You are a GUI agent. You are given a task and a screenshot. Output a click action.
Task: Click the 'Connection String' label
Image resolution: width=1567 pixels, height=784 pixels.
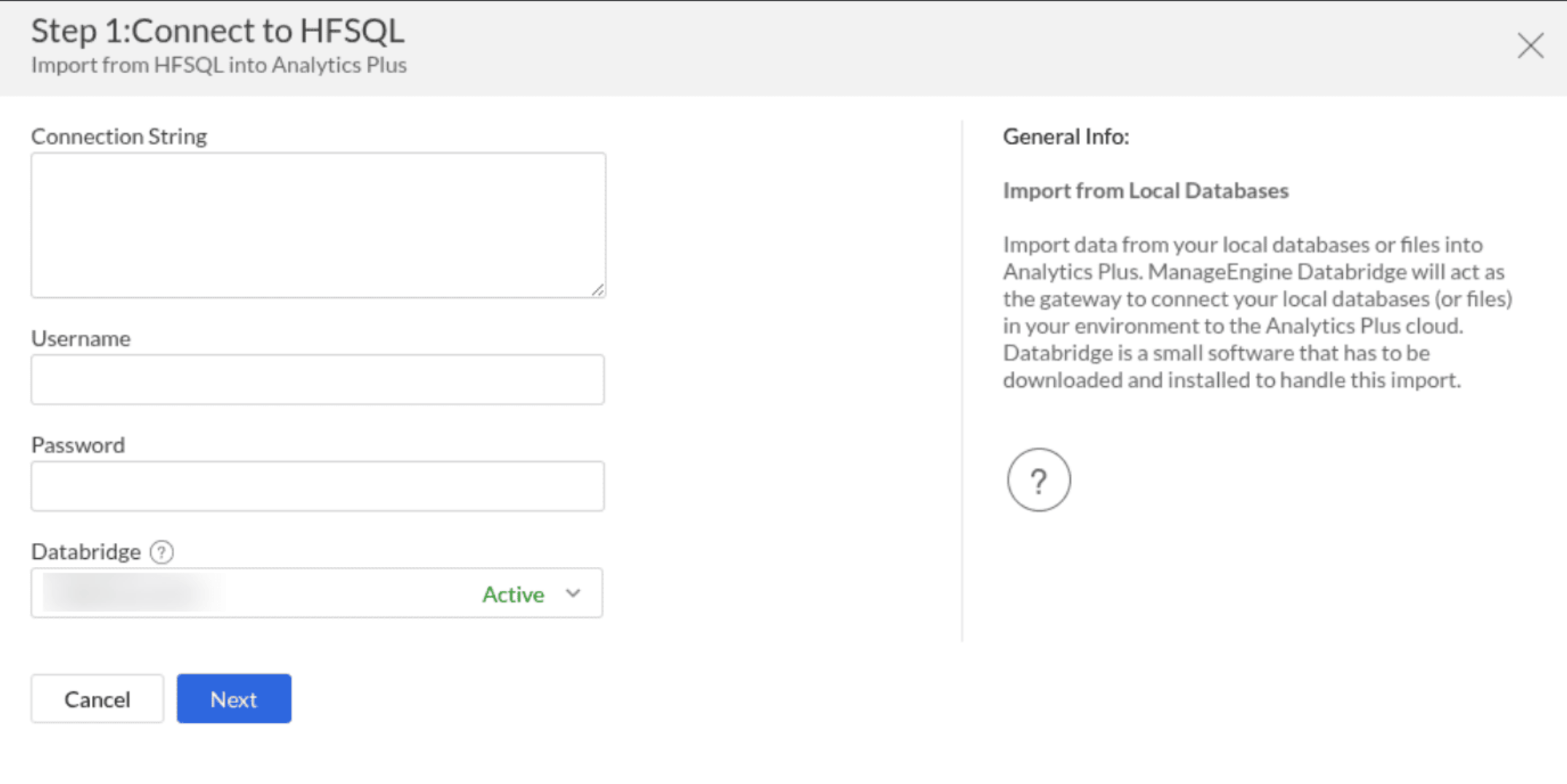[119, 136]
